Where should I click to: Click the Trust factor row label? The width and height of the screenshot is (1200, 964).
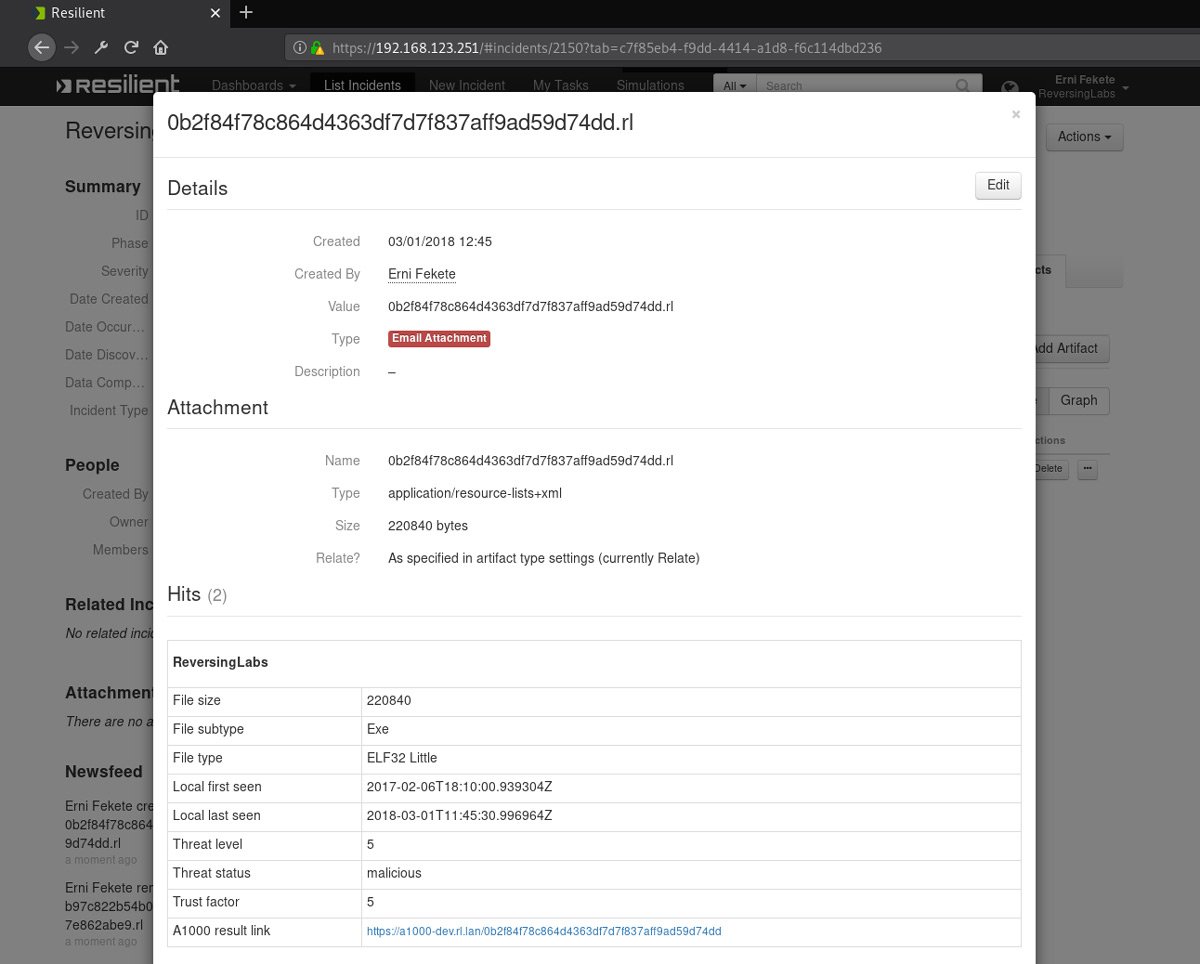pyautogui.click(x=206, y=902)
